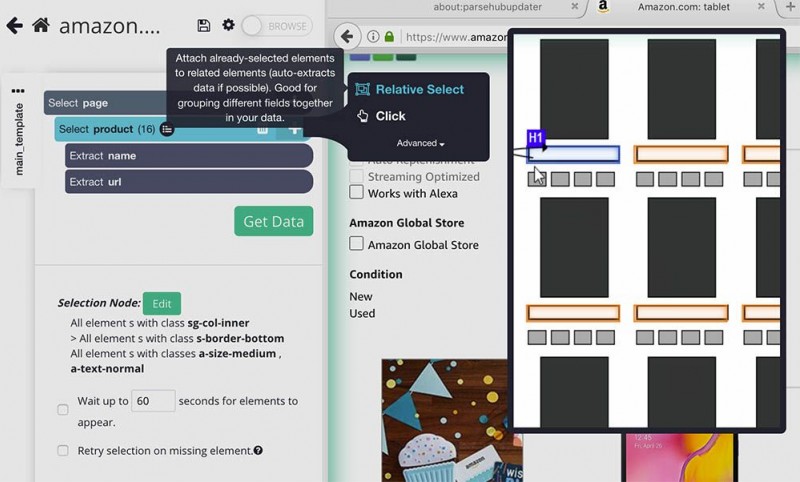The image size is (800, 482).
Task: Enable the 'Wait up to' seconds checkbox
Action: coord(63,410)
